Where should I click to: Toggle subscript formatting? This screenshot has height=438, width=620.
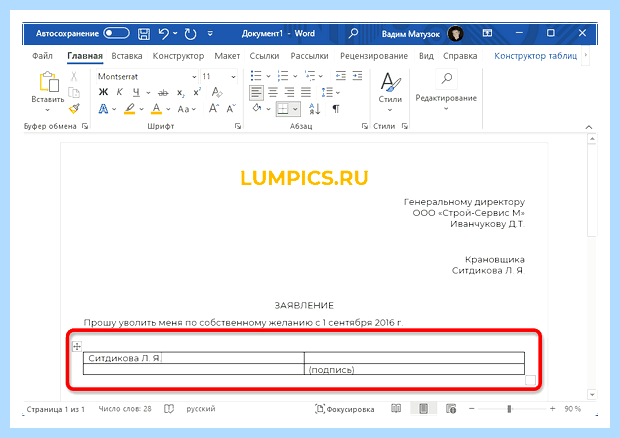pos(180,93)
